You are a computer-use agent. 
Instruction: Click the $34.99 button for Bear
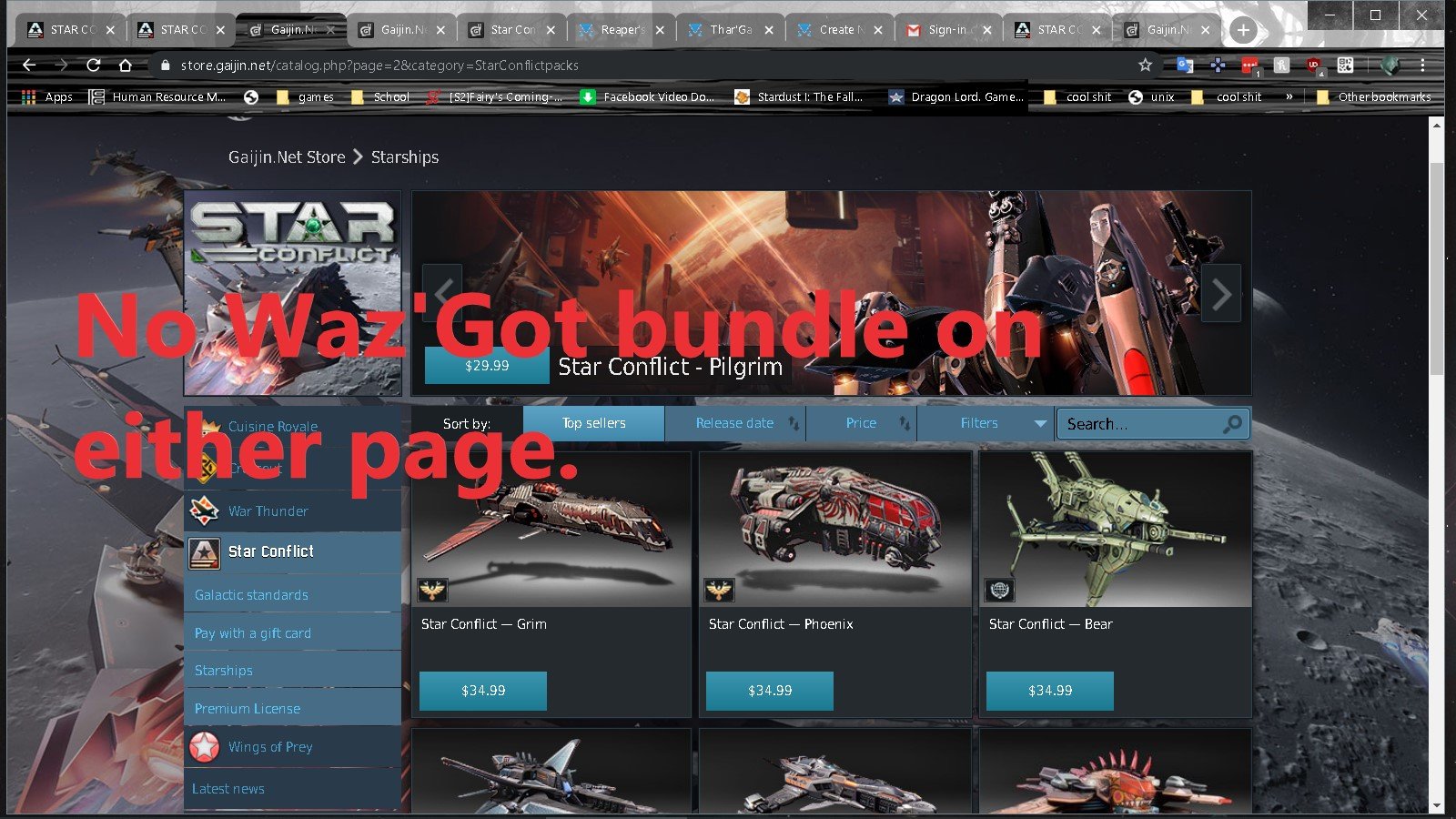pos(1050,691)
